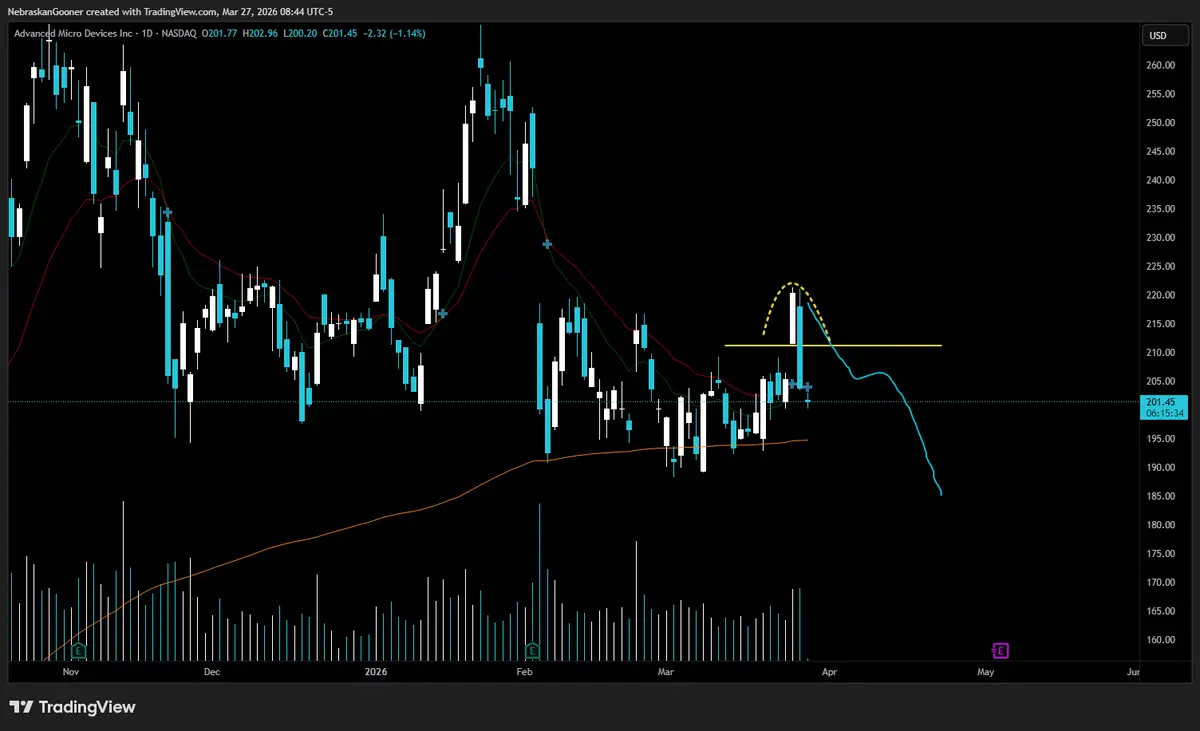This screenshot has height=731, width=1200.
Task: Click the purple upcoming earnings E marker
Action: 1000,651
